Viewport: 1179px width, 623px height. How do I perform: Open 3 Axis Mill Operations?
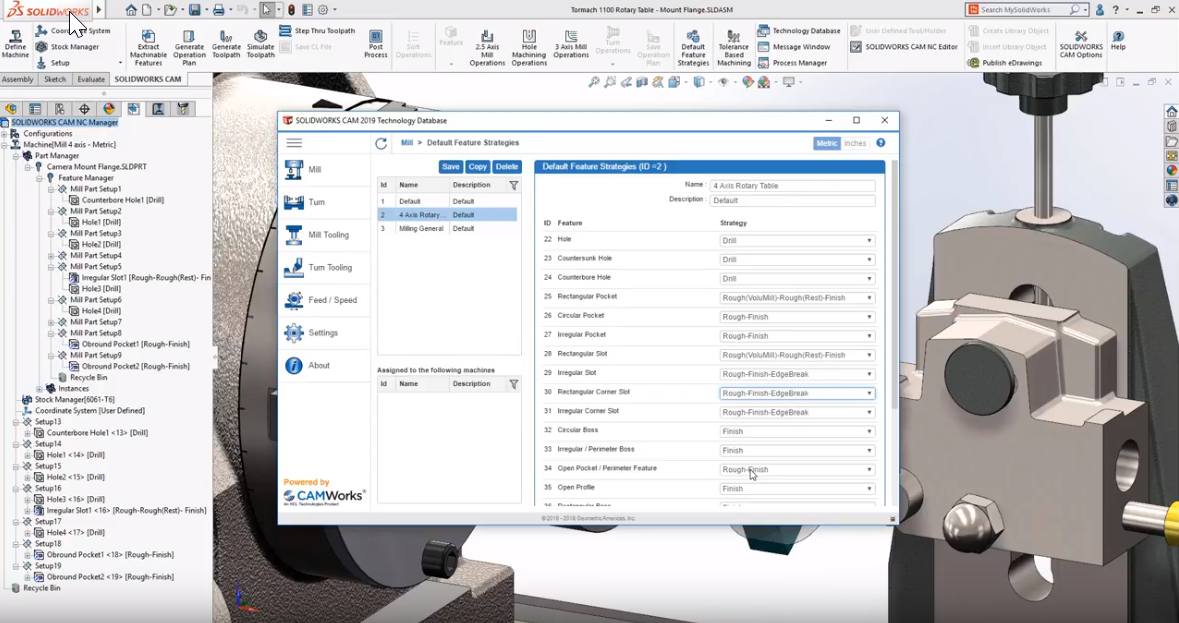(571, 45)
